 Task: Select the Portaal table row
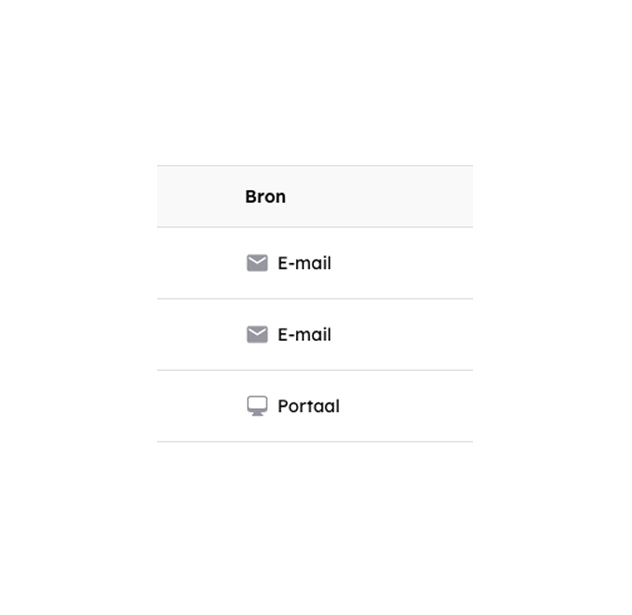pos(315,406)
